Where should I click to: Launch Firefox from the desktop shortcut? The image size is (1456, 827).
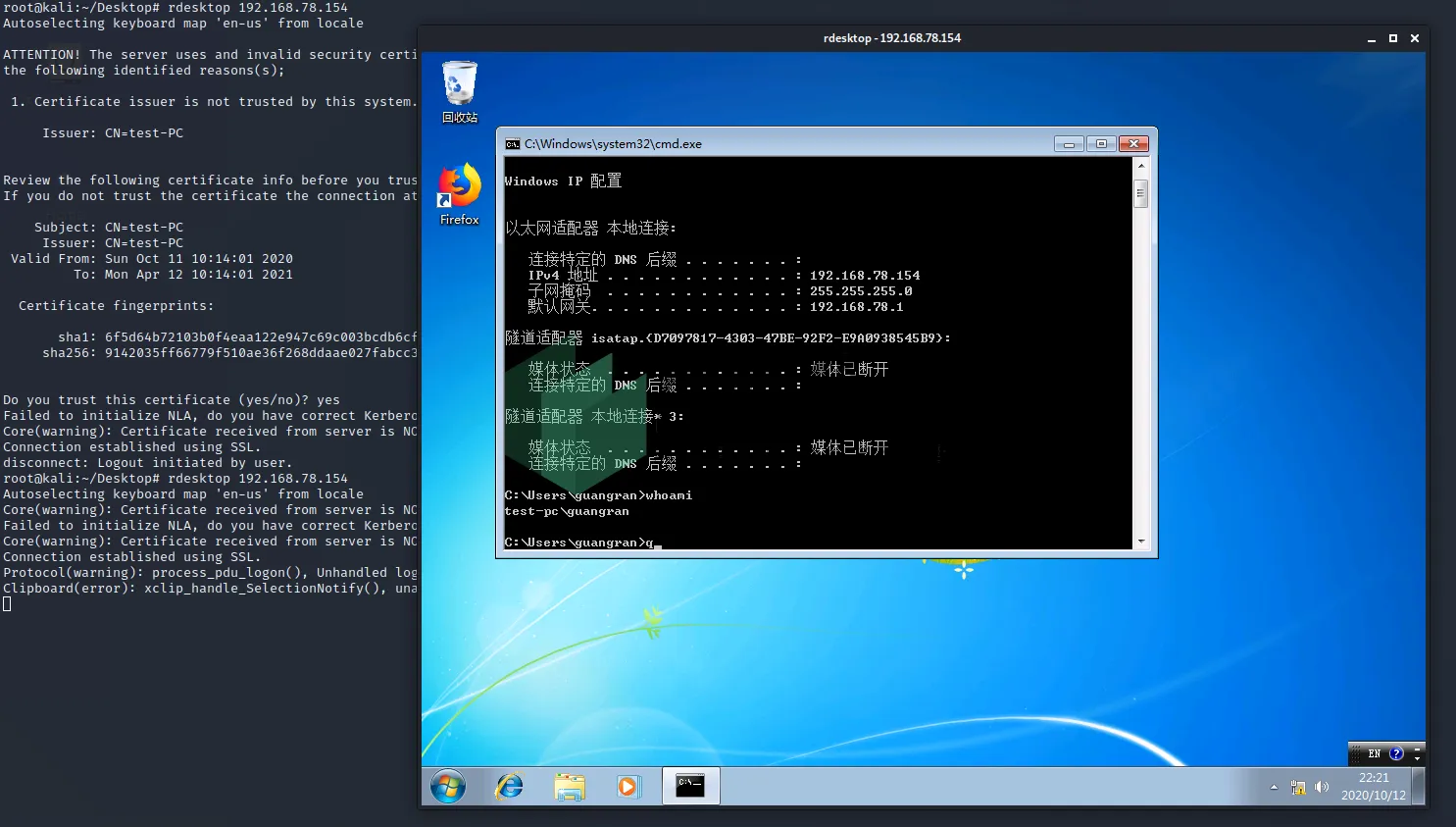coord(459,194)
